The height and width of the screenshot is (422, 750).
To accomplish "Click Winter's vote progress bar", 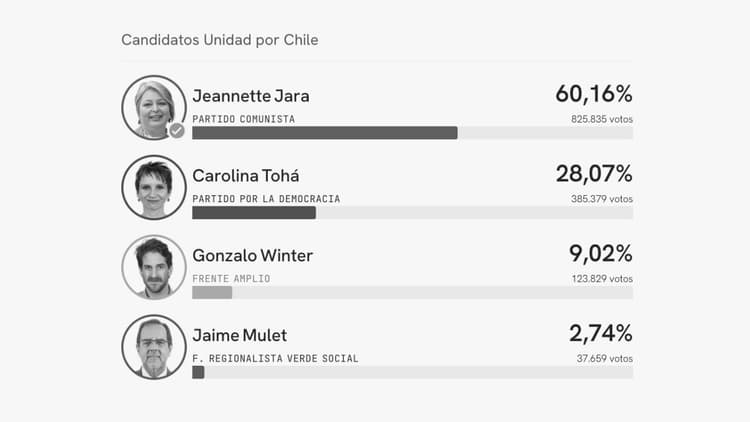I will (212, 293).
